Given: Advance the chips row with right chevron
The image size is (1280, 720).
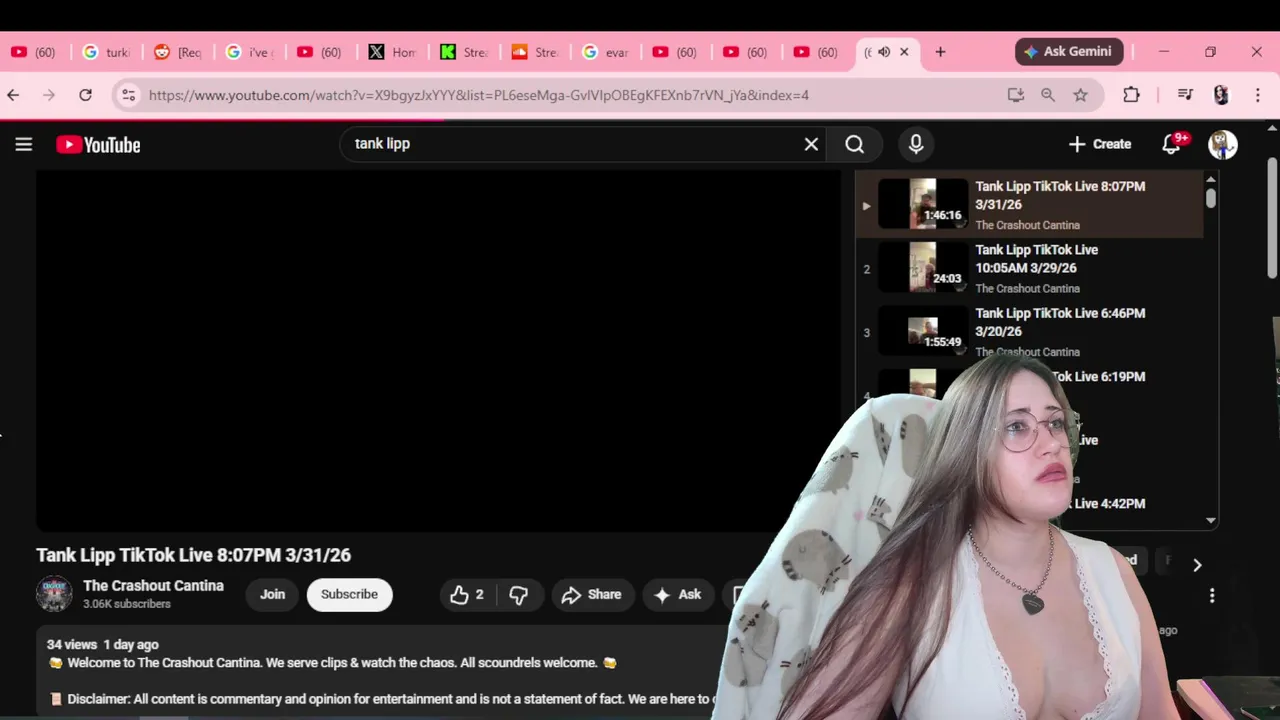Looking at the screenshot, I should (x=1197, y=565).
